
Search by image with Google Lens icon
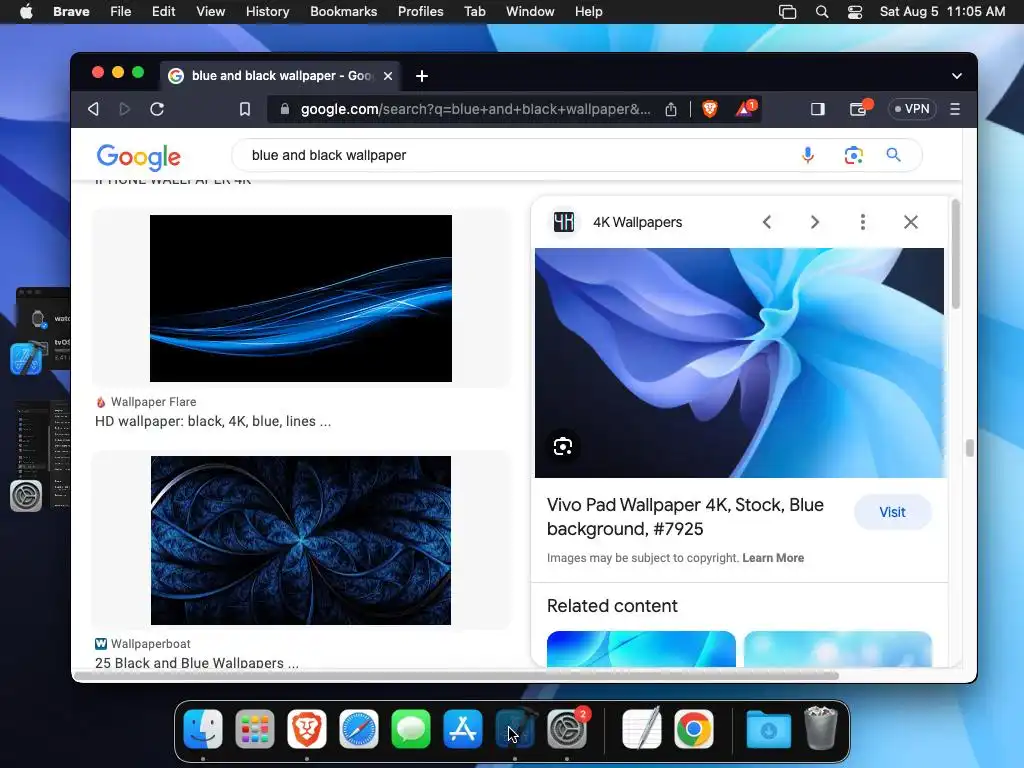tap(854, 155)
